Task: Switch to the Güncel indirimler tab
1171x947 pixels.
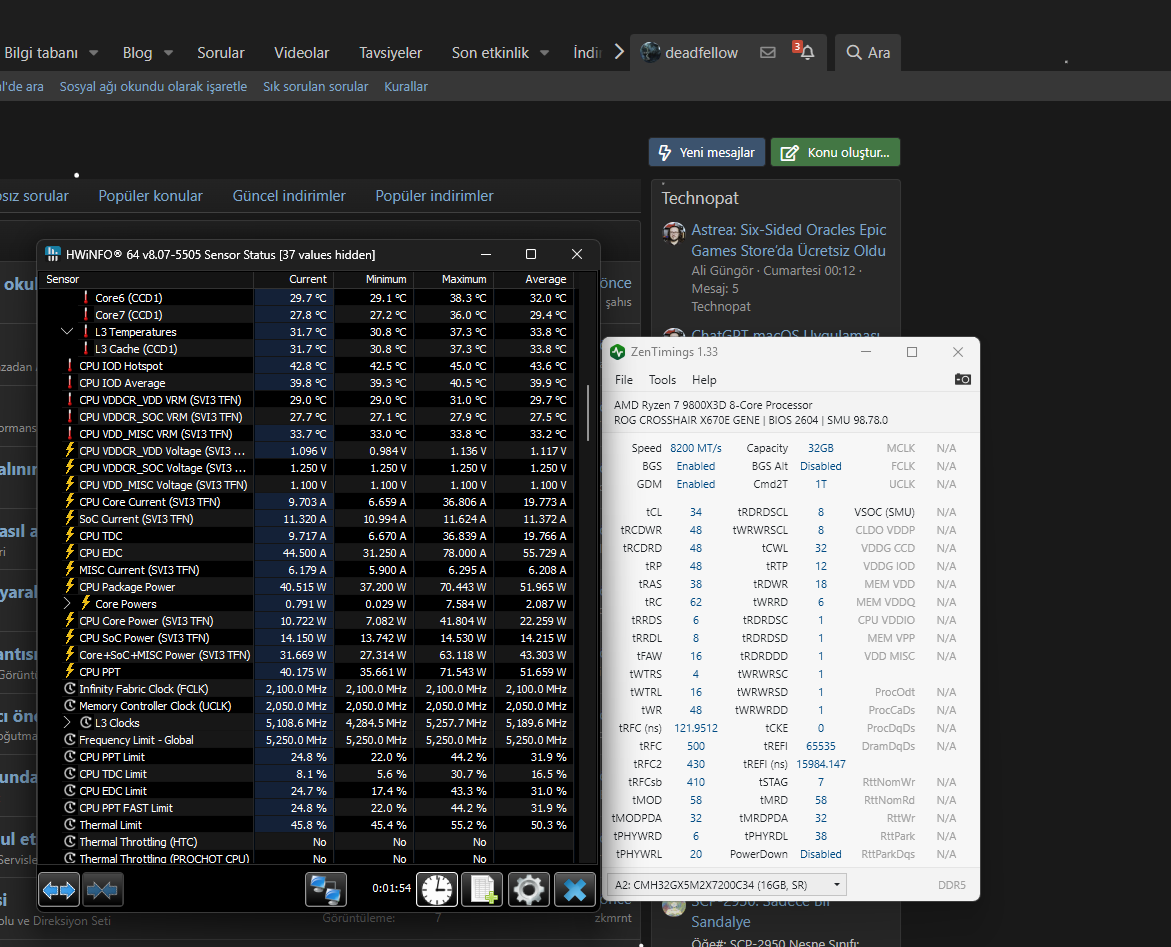Action: click(289, 196)
